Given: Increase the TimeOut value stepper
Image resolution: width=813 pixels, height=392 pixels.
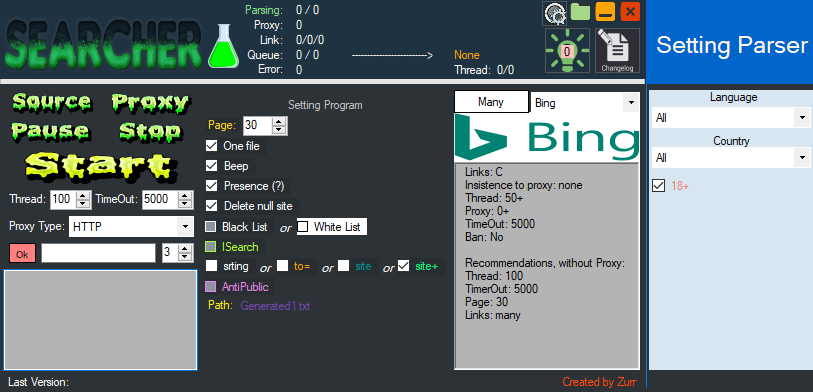Looking at the screenshot, I should (x=186, y=195).
